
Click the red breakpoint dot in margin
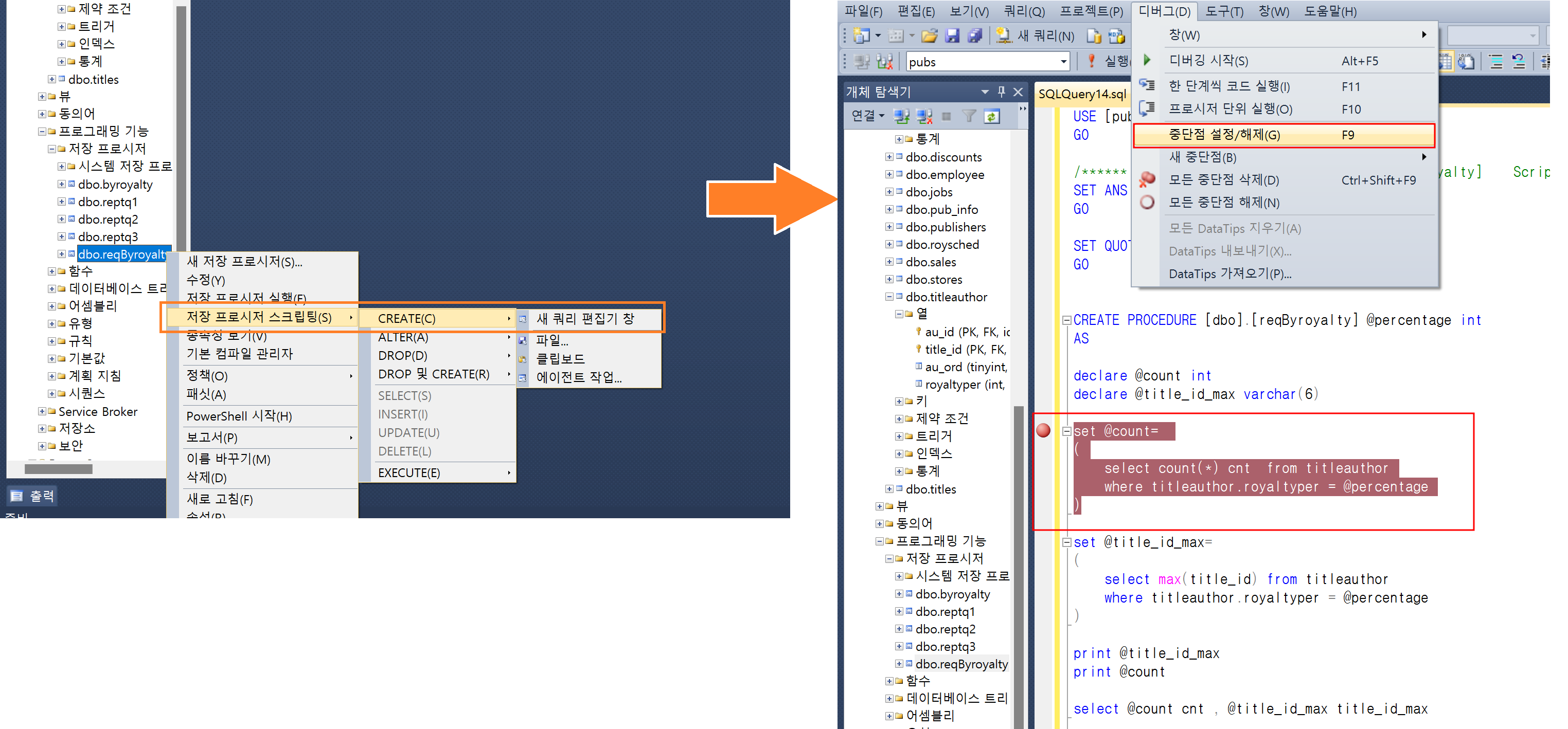1043,431
